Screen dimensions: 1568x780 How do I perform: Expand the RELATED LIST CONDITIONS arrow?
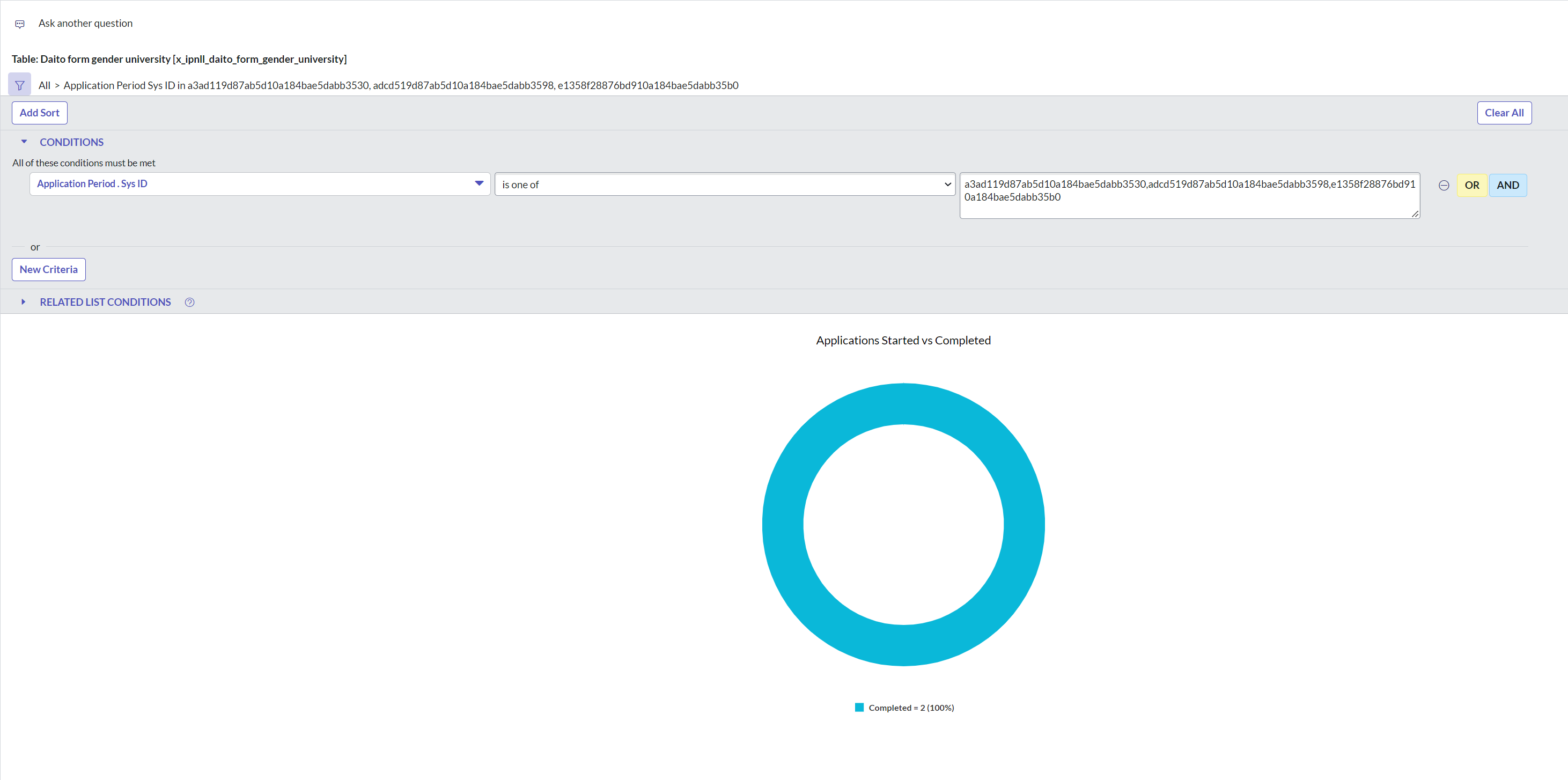[23, 302]
